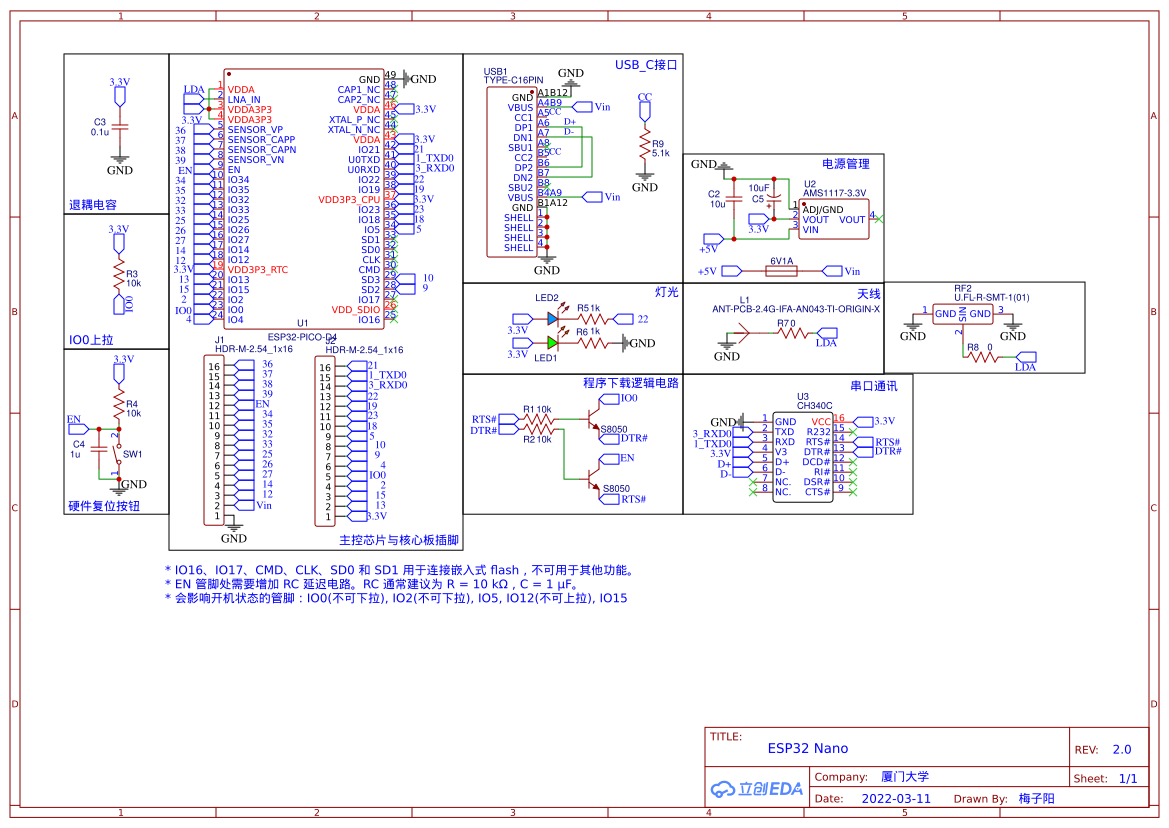The width and height of the screenshot is (1169, 828).
Task: Select the R3 10k pull-up resistor symbol
Action: (118, 274)
